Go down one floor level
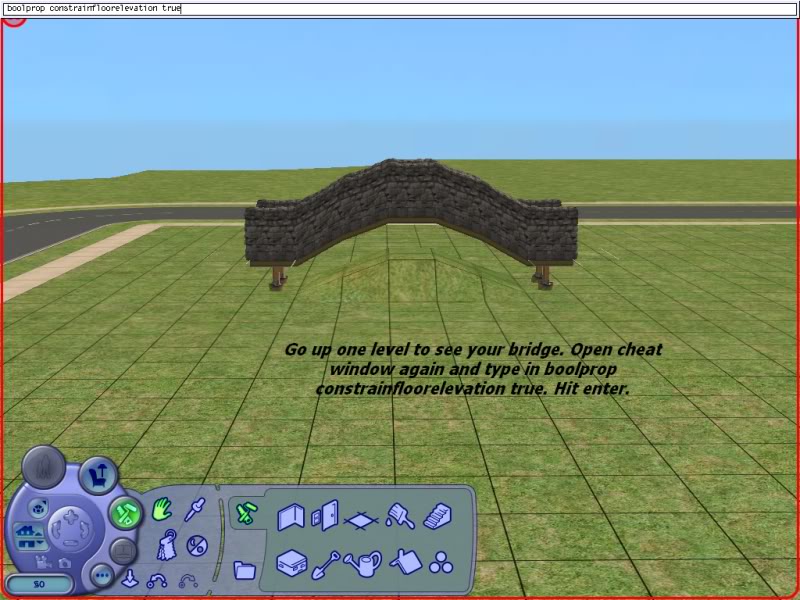800x600 pixels. tap(31, 544)
